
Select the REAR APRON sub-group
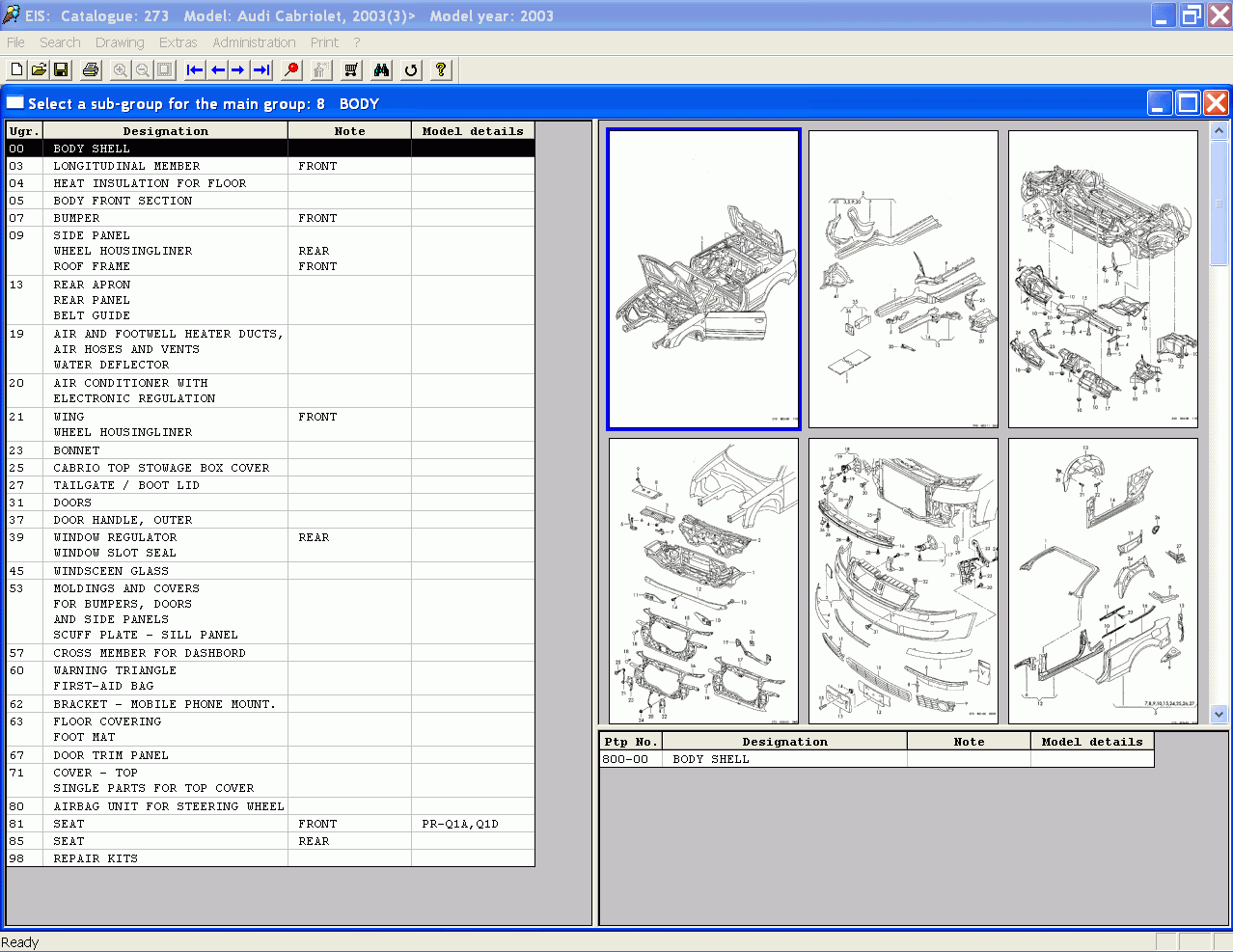click(270, 300)
